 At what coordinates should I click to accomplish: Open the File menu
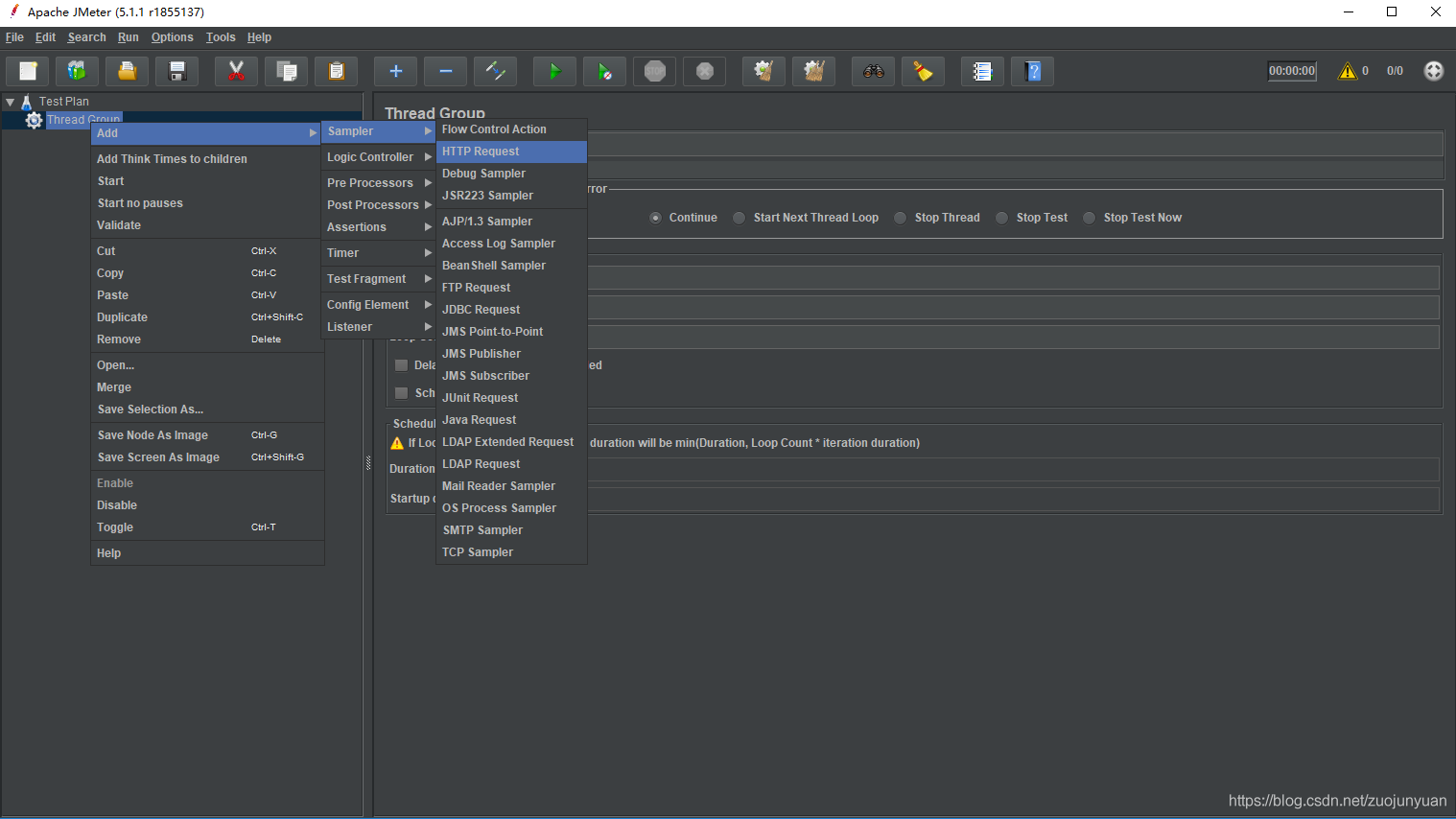coord(14,37)
